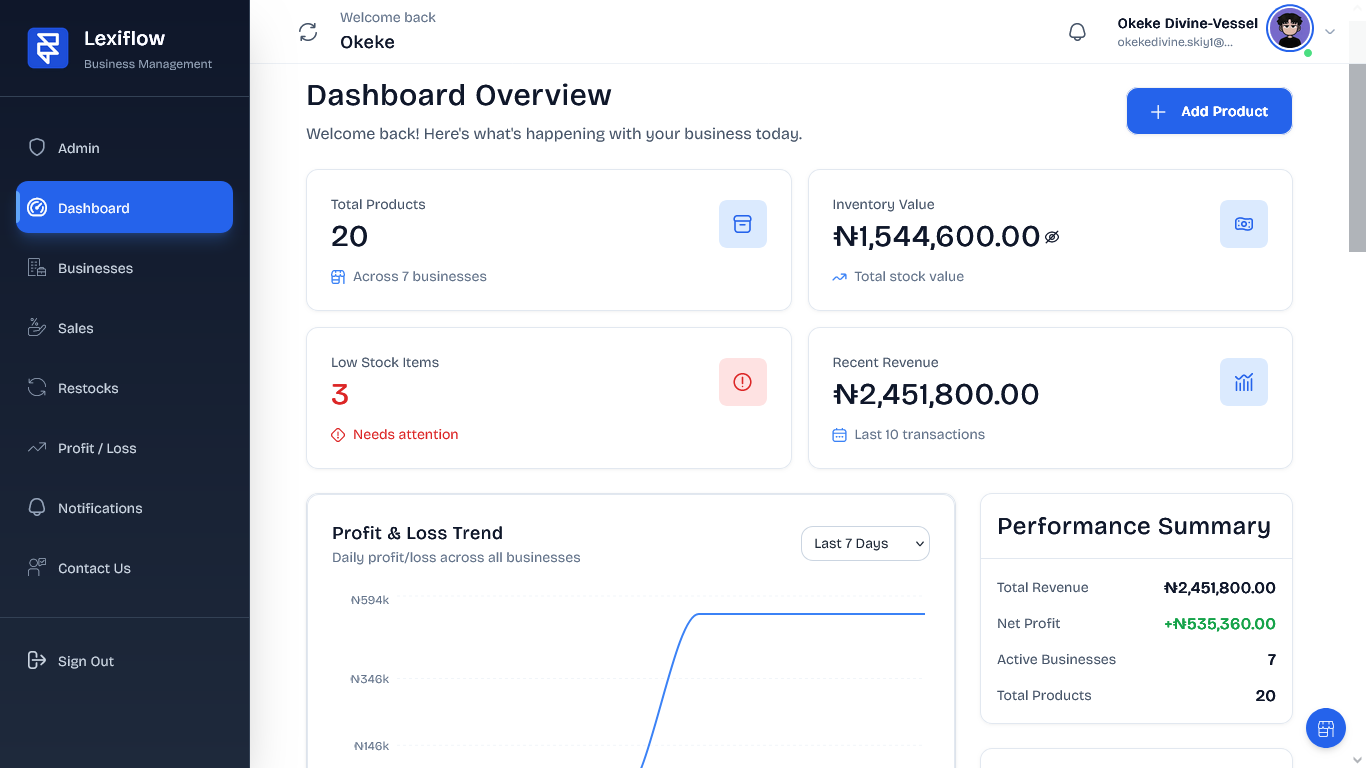The height and width of the screenshot is (768, 1366).
Task: Click the store icon beside Across 7 businesses
Action: pyautogui.click(x=338, y=277)
